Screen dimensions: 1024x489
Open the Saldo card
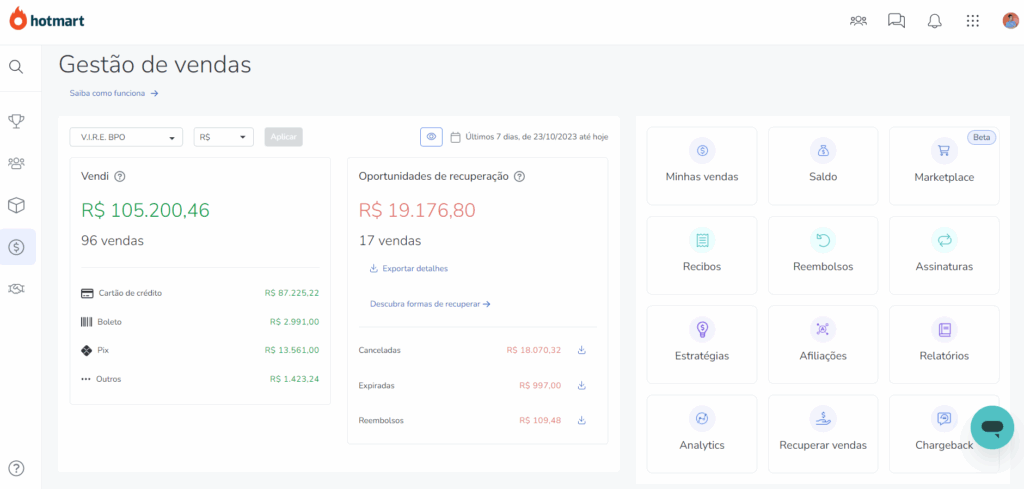coord(823,166)
